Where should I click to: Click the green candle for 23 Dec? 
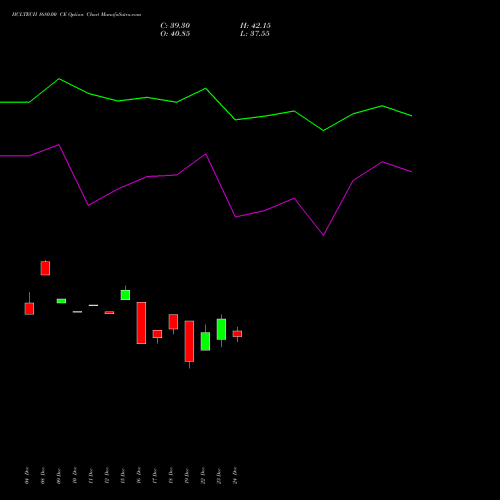point(221,329)
